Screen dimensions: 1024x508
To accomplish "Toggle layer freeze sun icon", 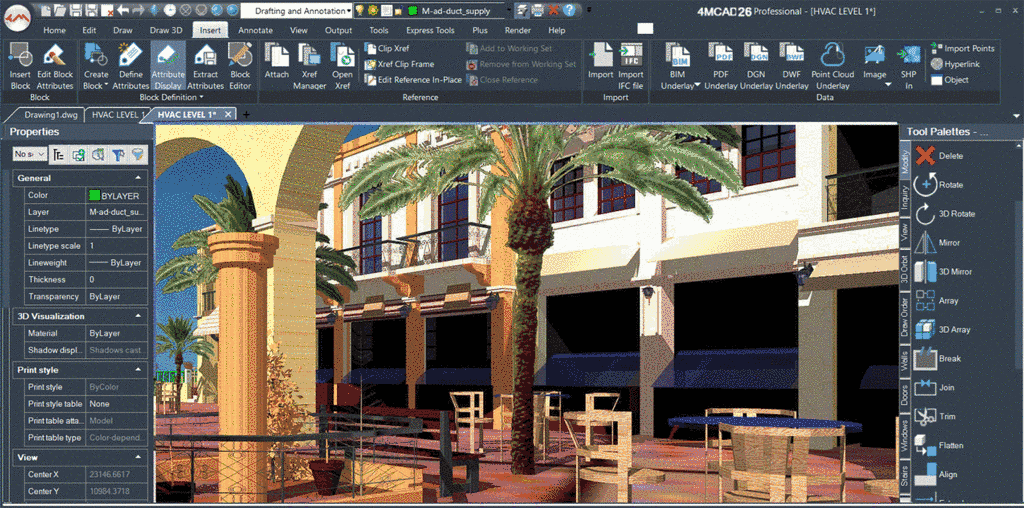I will tap(374, 10).
